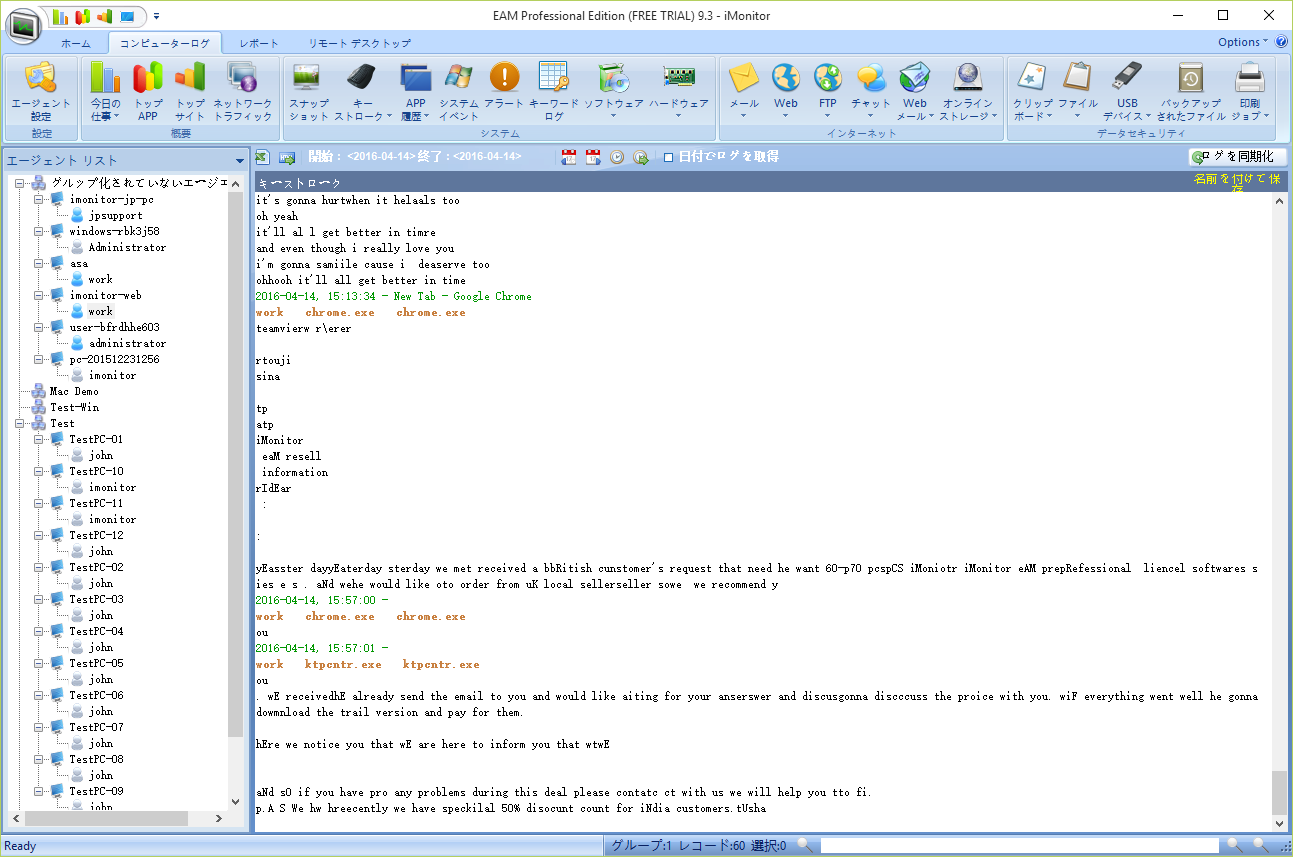
Task: Open the agent list (エージェントリスト) panel dropdown arrow
Action: coord(240,161)
